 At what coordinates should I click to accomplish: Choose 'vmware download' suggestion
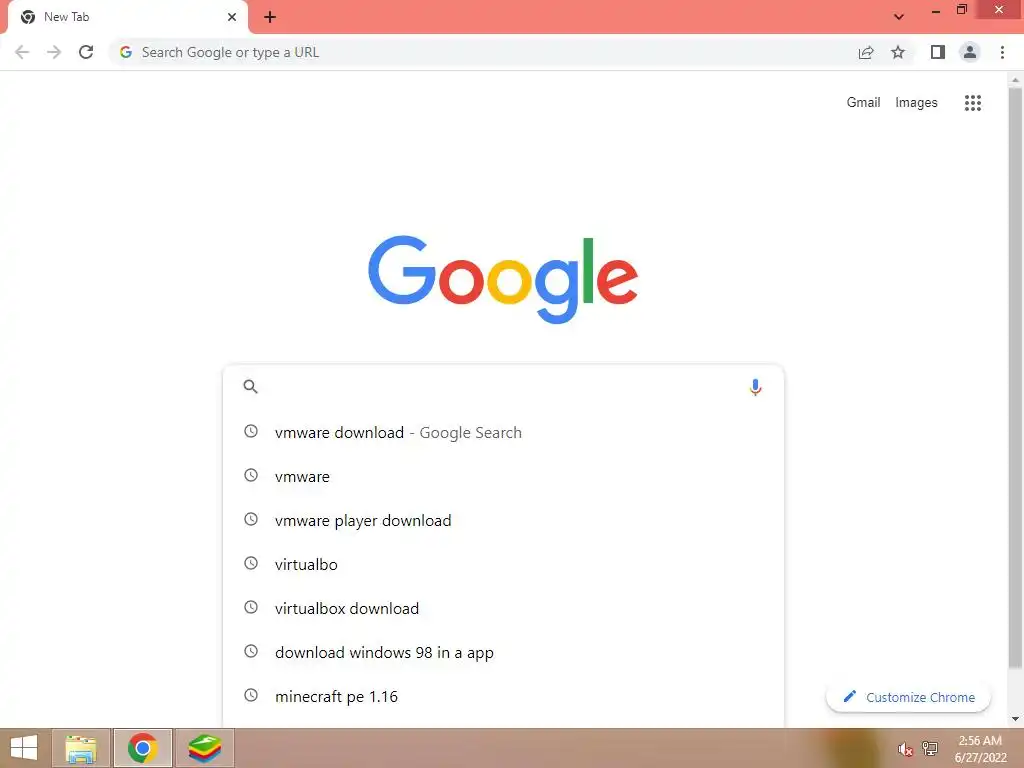click(503, 432)
